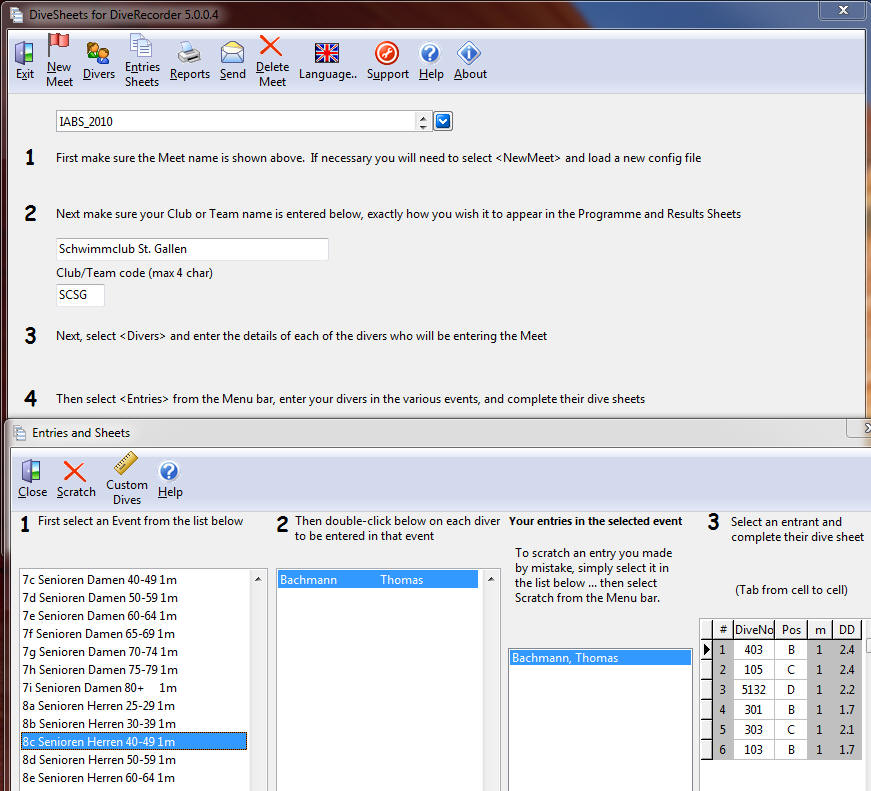The image size is (871, 791).
Task: Select event 7f Senioren Damen 65-69 1m
Action: (134, 634)
